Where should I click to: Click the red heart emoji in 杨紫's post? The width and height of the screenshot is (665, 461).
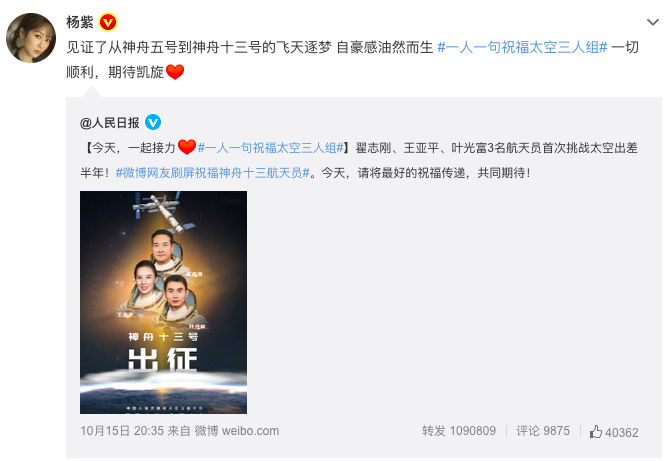coord(175,72)
